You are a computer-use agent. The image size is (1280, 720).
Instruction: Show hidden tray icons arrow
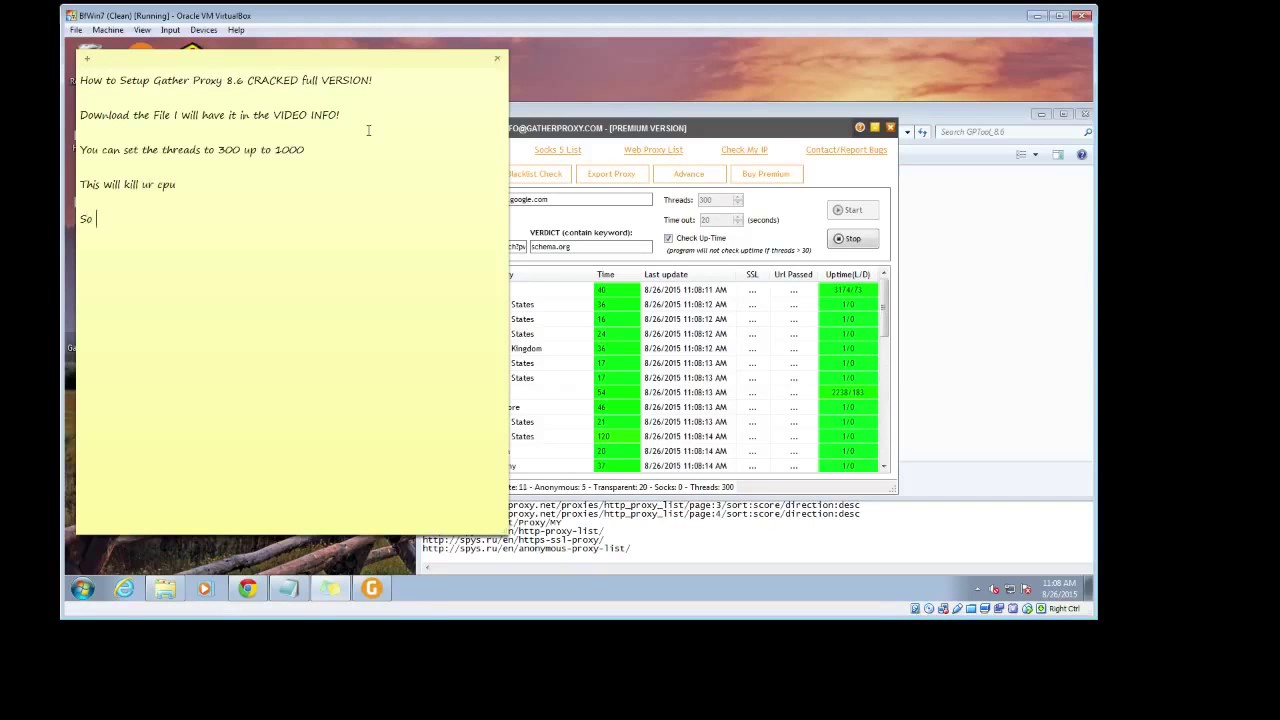[x=977, y=589]
